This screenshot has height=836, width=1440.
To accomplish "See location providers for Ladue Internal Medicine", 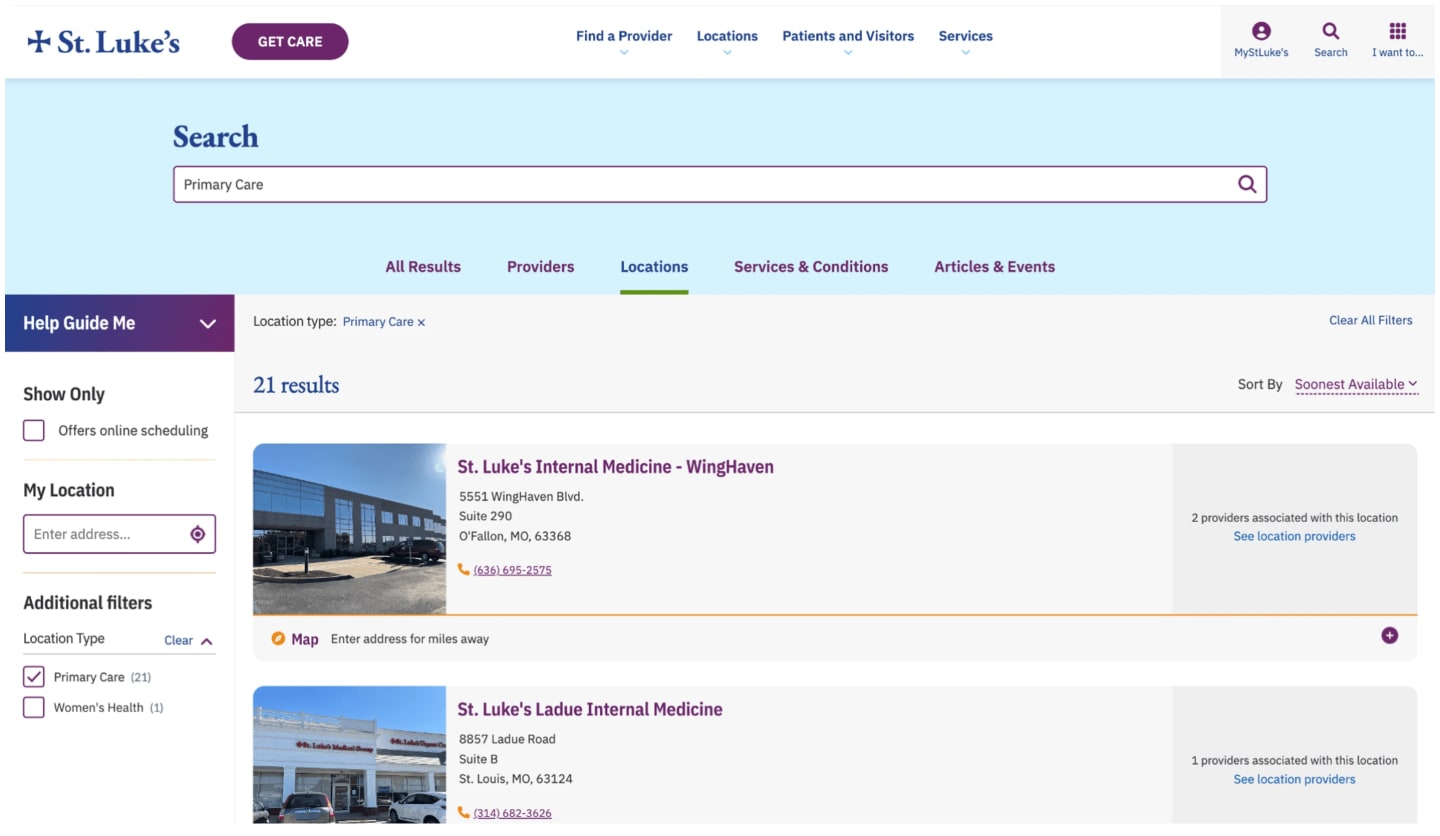I will [x=1295, y=780].
